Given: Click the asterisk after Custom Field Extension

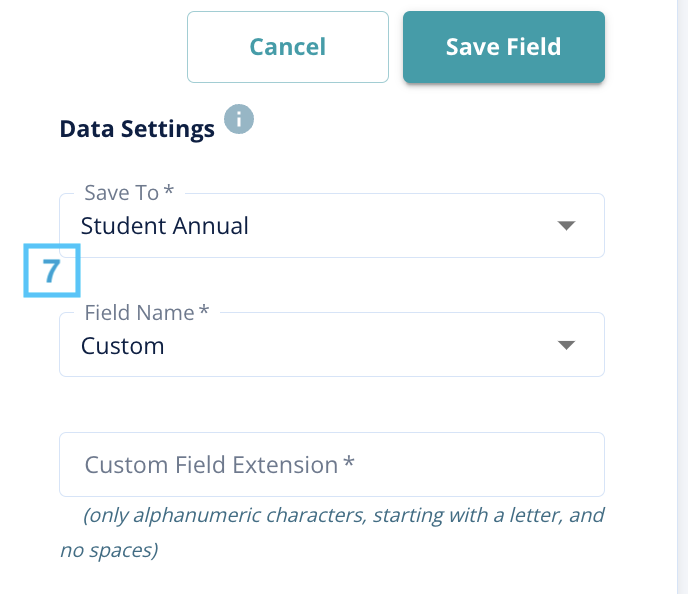Looking at the screenshot, I should pos(349,464).
